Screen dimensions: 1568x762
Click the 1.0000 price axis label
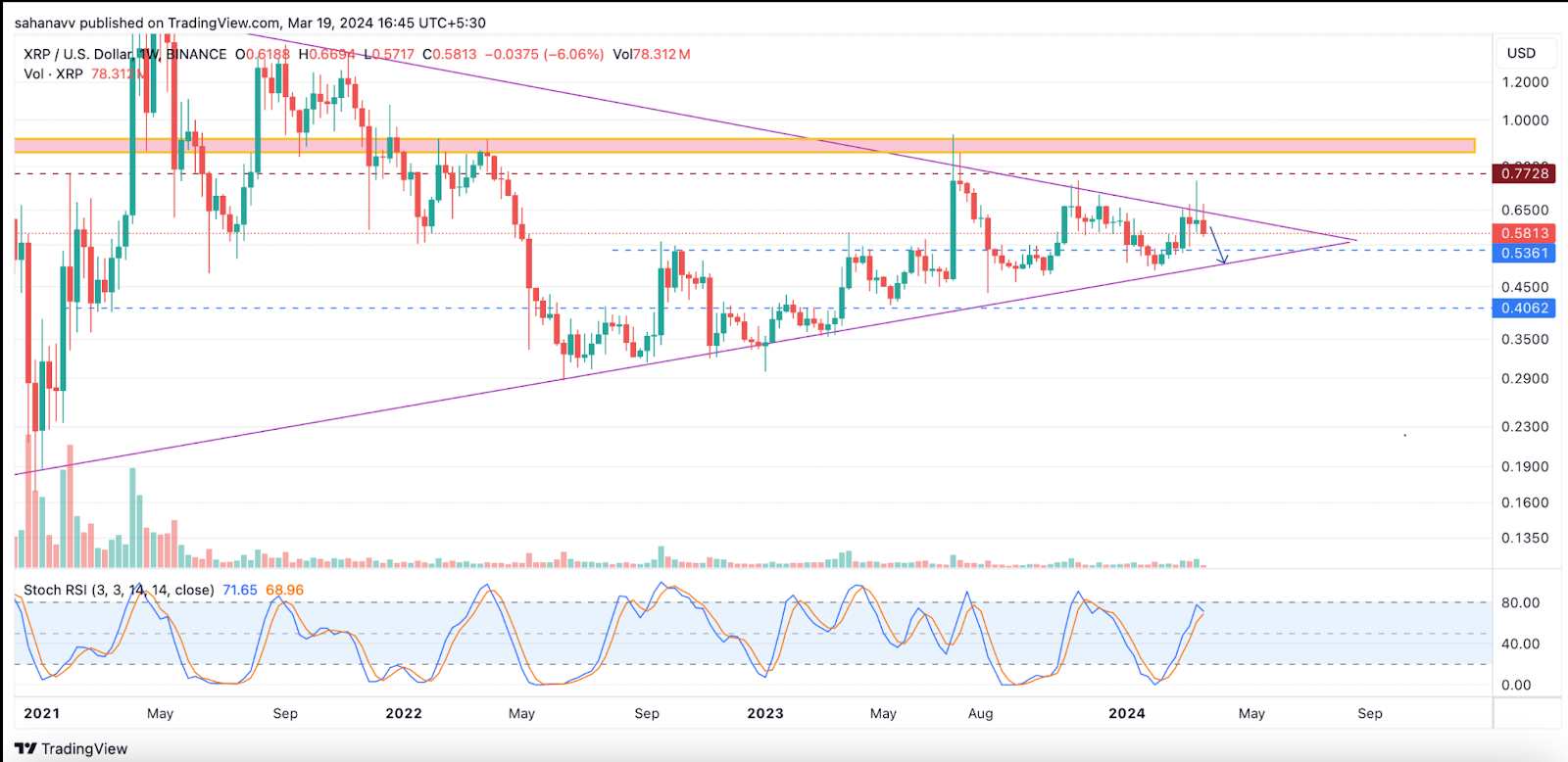coord(1525,120)
